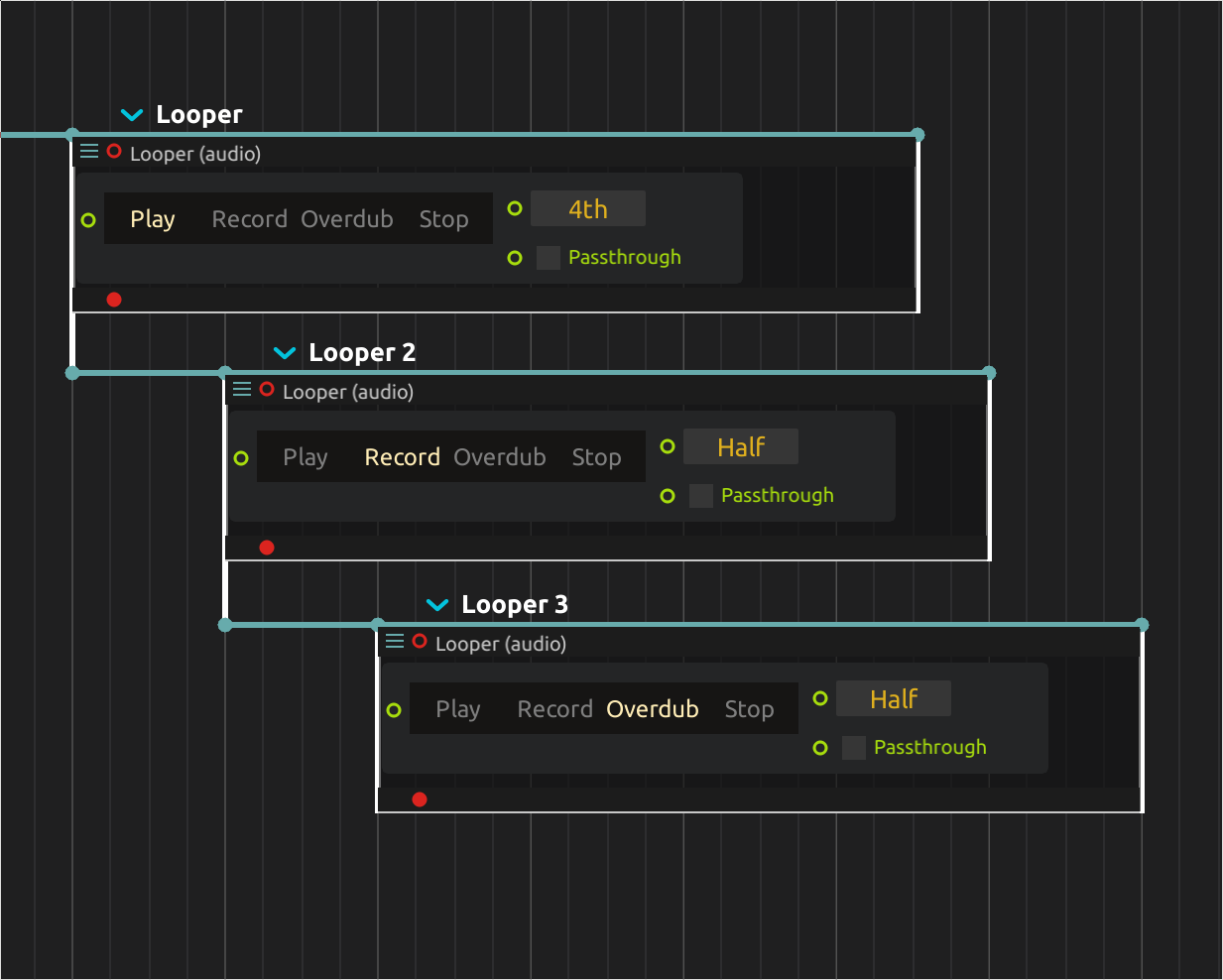Viewport: 1223px width, 980px height.
Task: Select Stop in first Looper
Action: click(443, 219)
